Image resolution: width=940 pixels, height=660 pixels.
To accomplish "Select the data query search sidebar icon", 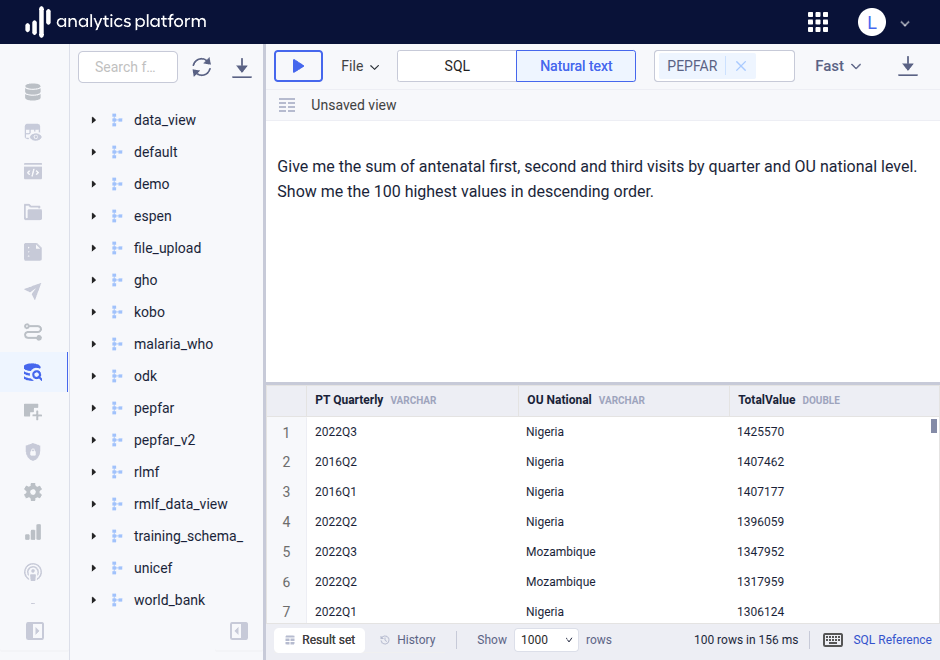I will (33, 372).
